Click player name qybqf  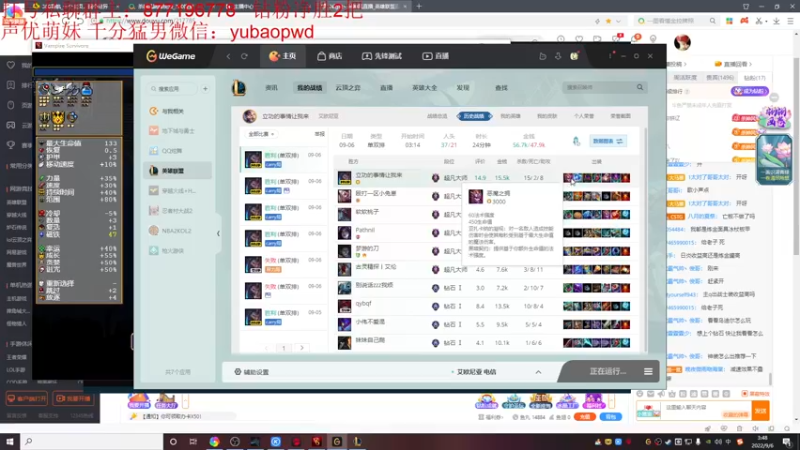click(363, 304)
